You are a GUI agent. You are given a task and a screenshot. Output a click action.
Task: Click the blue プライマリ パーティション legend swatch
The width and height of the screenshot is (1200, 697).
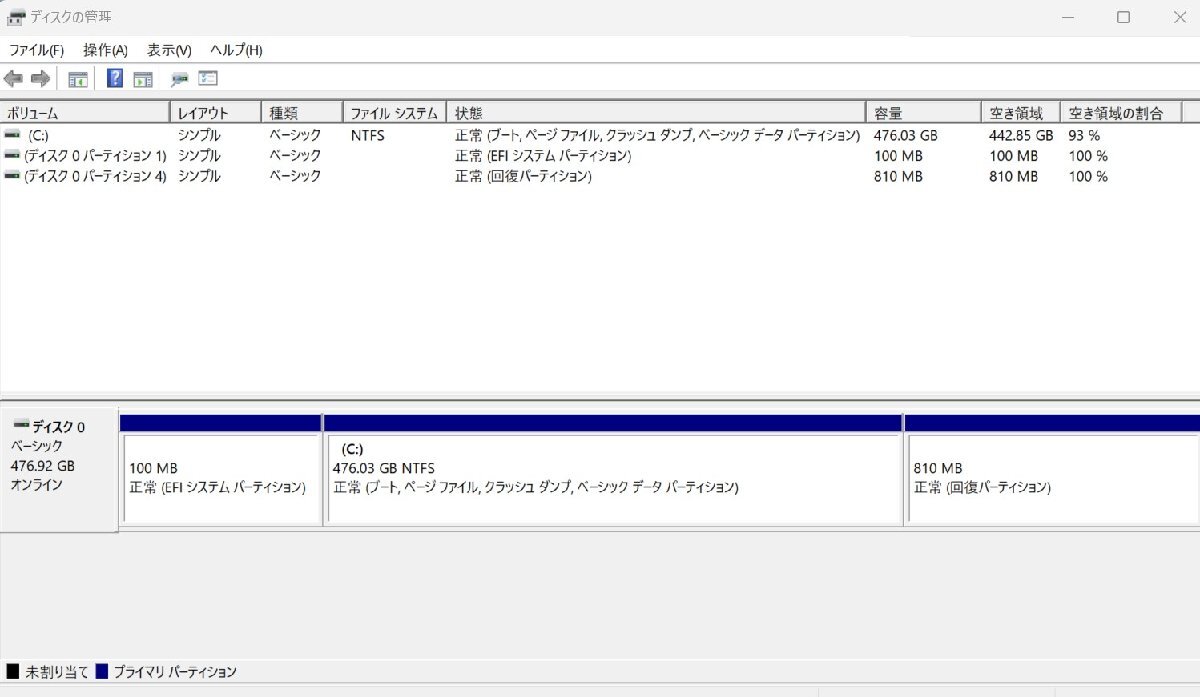(x=101, y=672)
